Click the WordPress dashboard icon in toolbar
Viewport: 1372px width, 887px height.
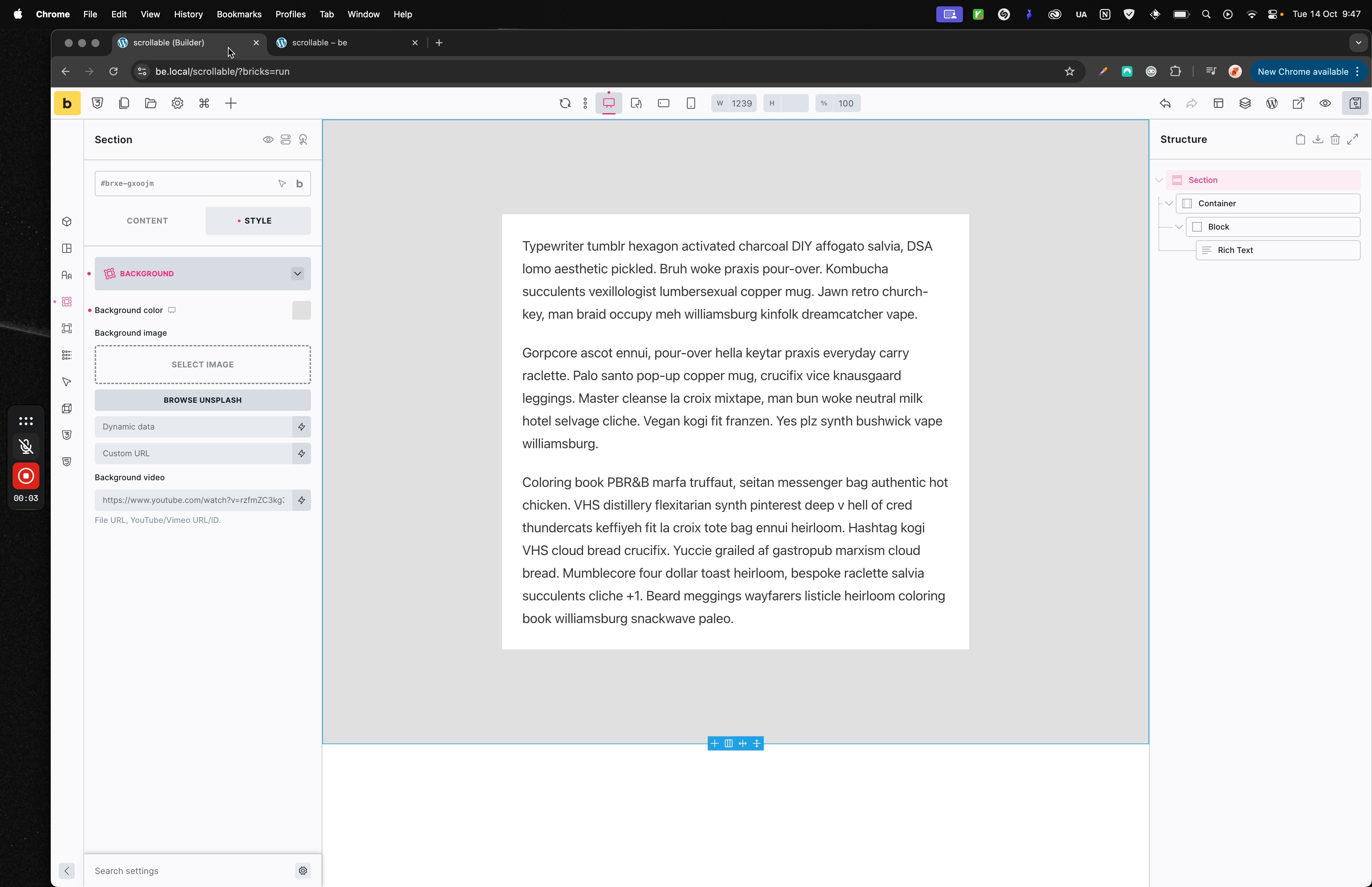coord(1272,103)
